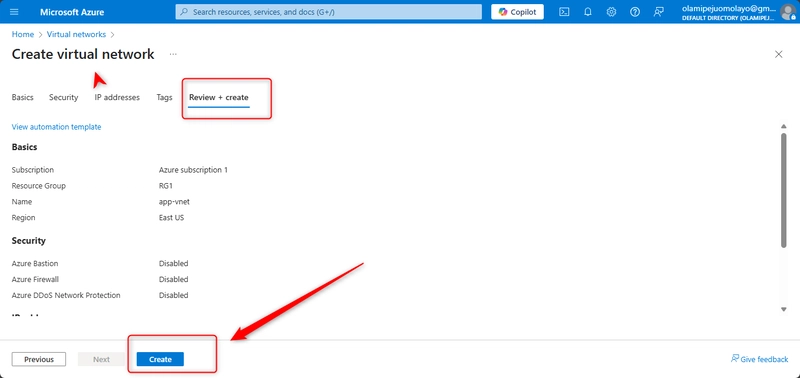Open the ellipsis menu beside the title

point(173,54)
